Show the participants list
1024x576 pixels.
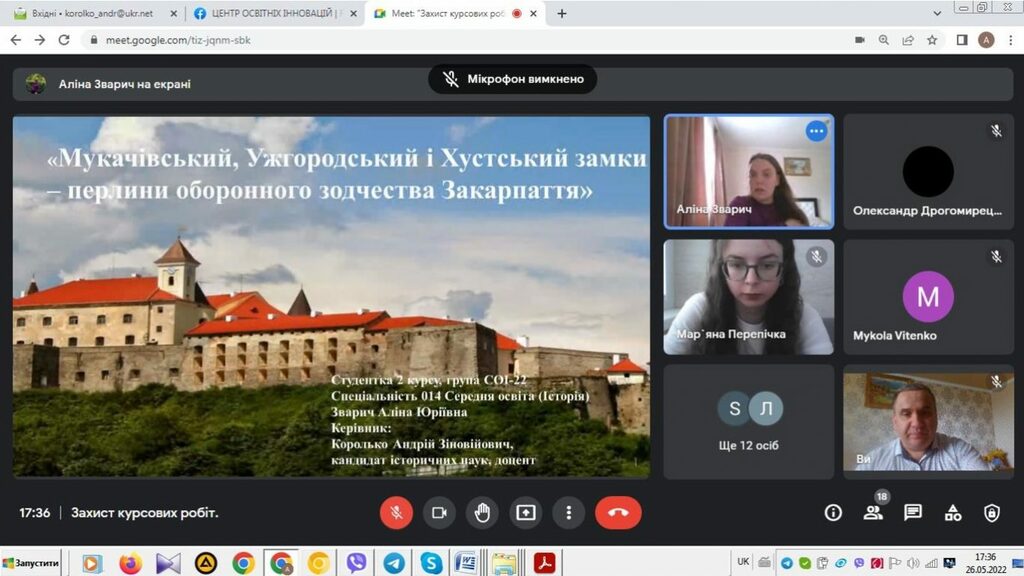pos(873,513)
